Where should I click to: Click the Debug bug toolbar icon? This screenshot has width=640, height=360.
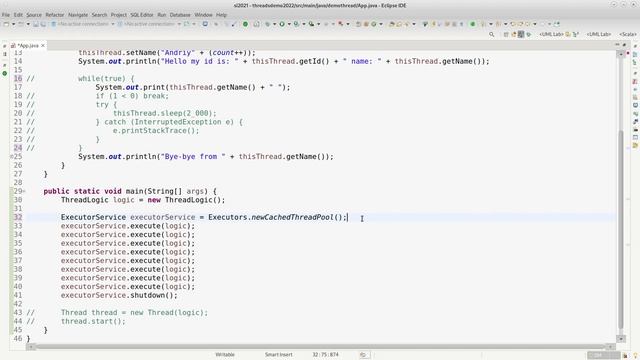point(268,24)
